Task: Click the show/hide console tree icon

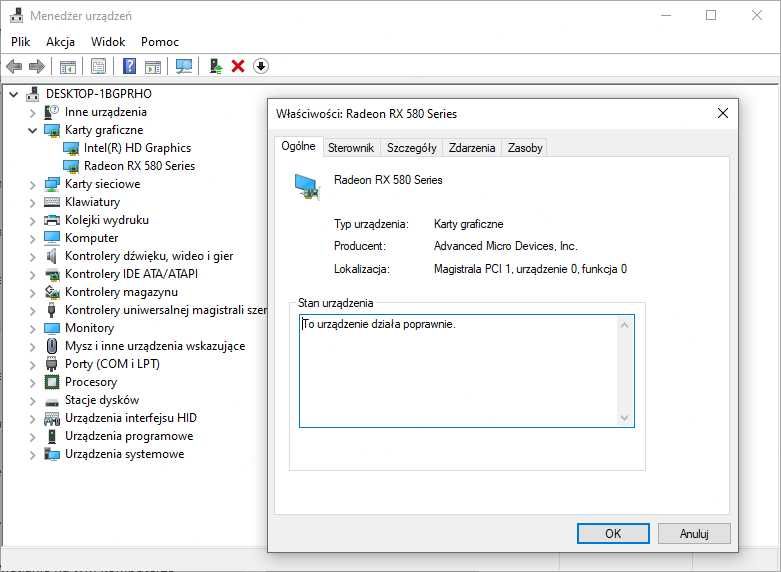Action: [x=68, y=66]
